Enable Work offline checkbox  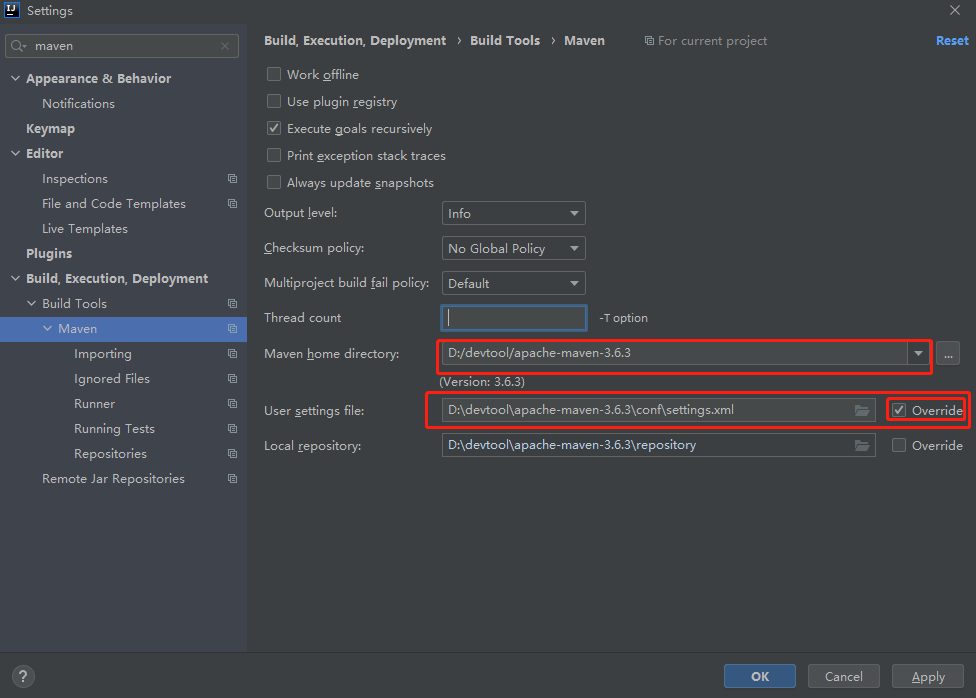(274, 74)
